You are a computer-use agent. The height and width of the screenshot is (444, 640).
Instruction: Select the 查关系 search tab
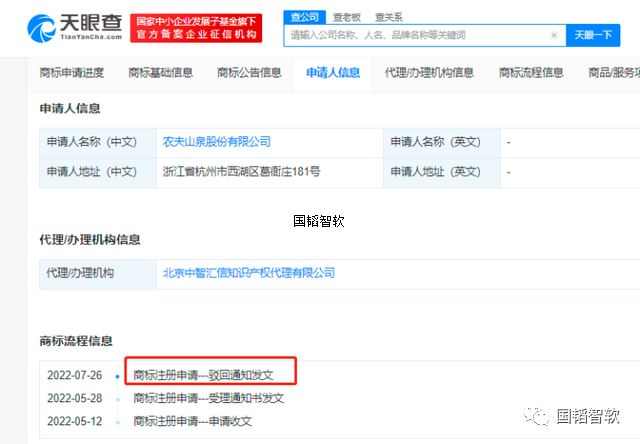[x=389, y=17]
